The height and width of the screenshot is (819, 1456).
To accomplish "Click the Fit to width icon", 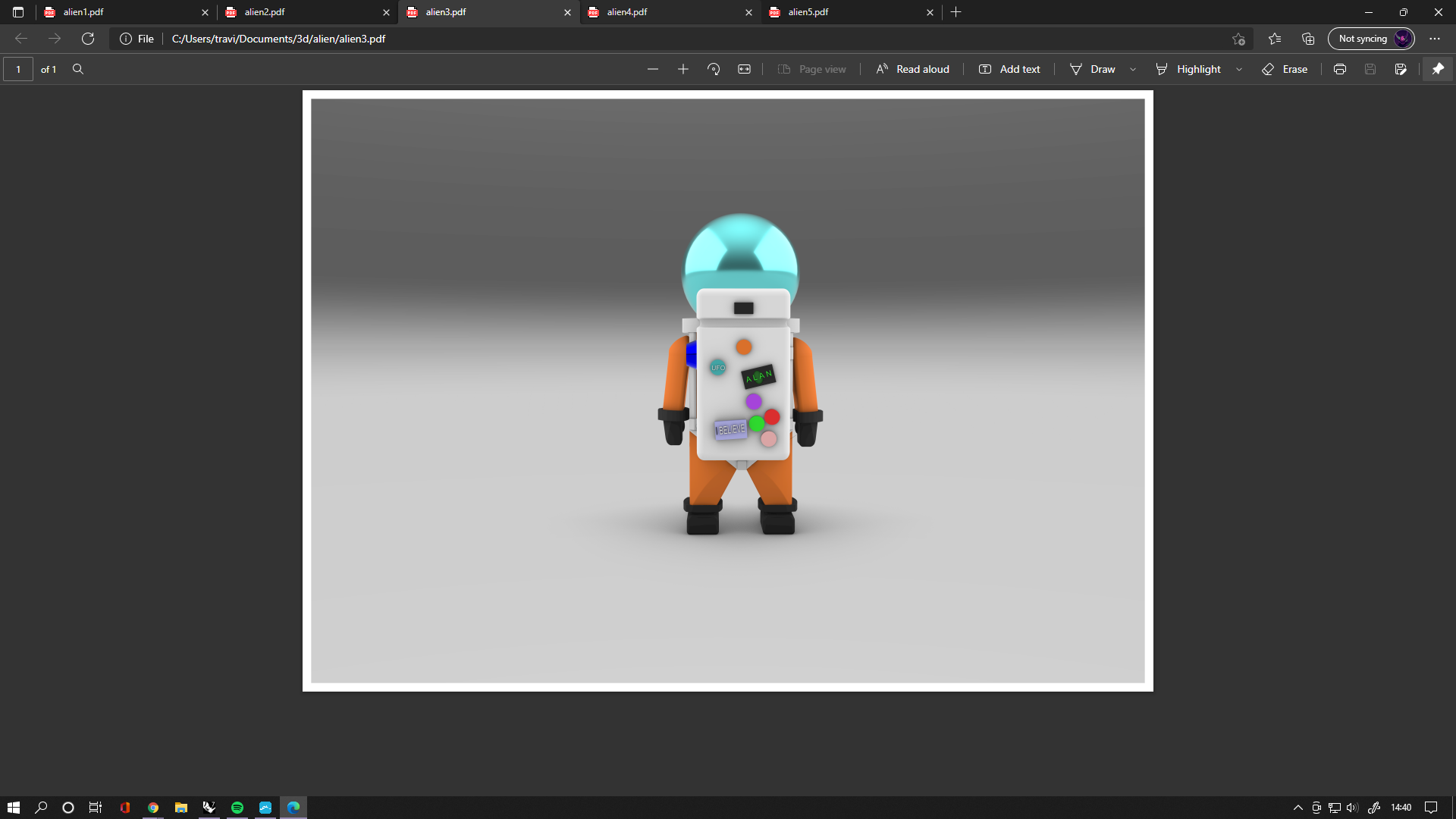I will [745, 69].
